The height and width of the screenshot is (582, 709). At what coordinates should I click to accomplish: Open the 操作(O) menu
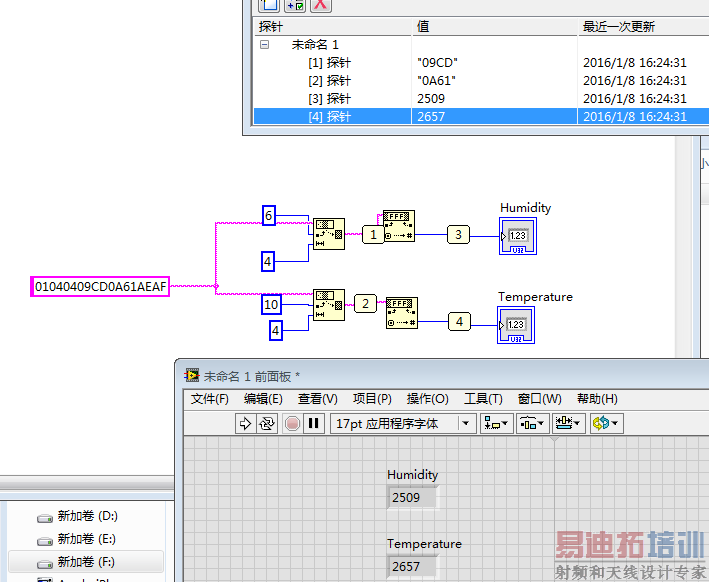[x=427, y=399]
